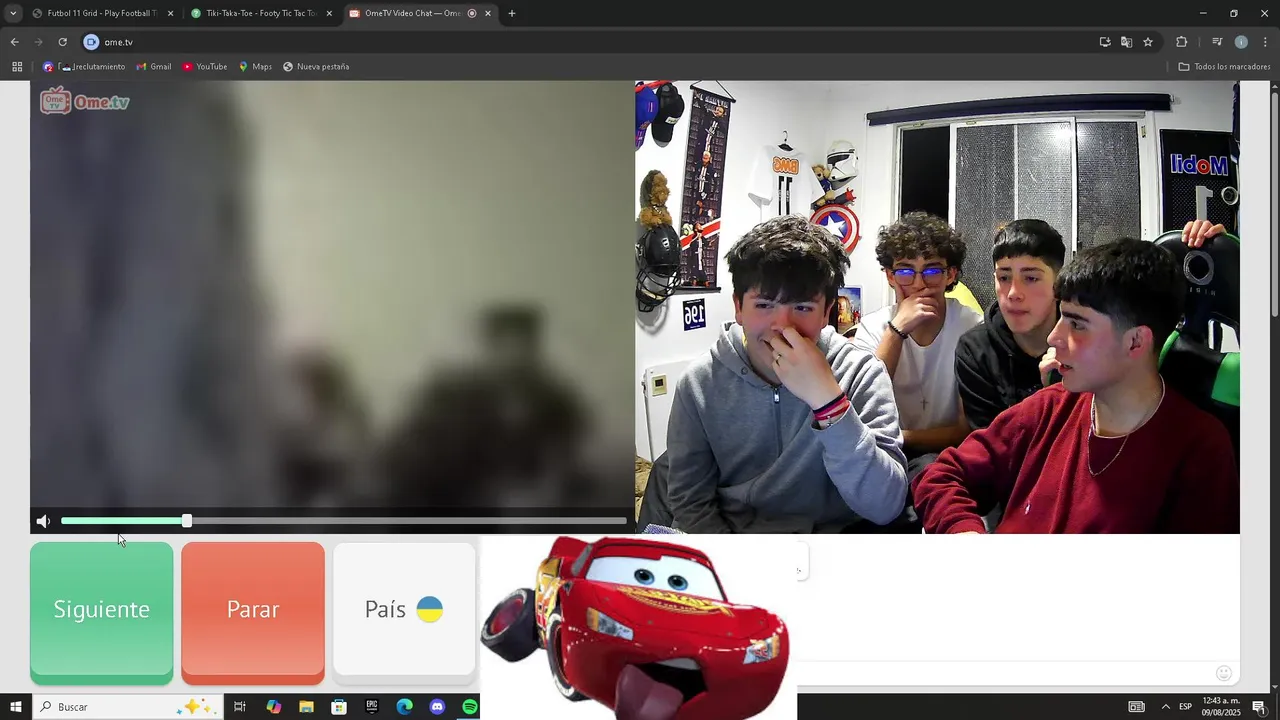This screenshot has height=720, width=1280.
Task: Open the Gmail bookmark
Action: [x=154, y=67]
